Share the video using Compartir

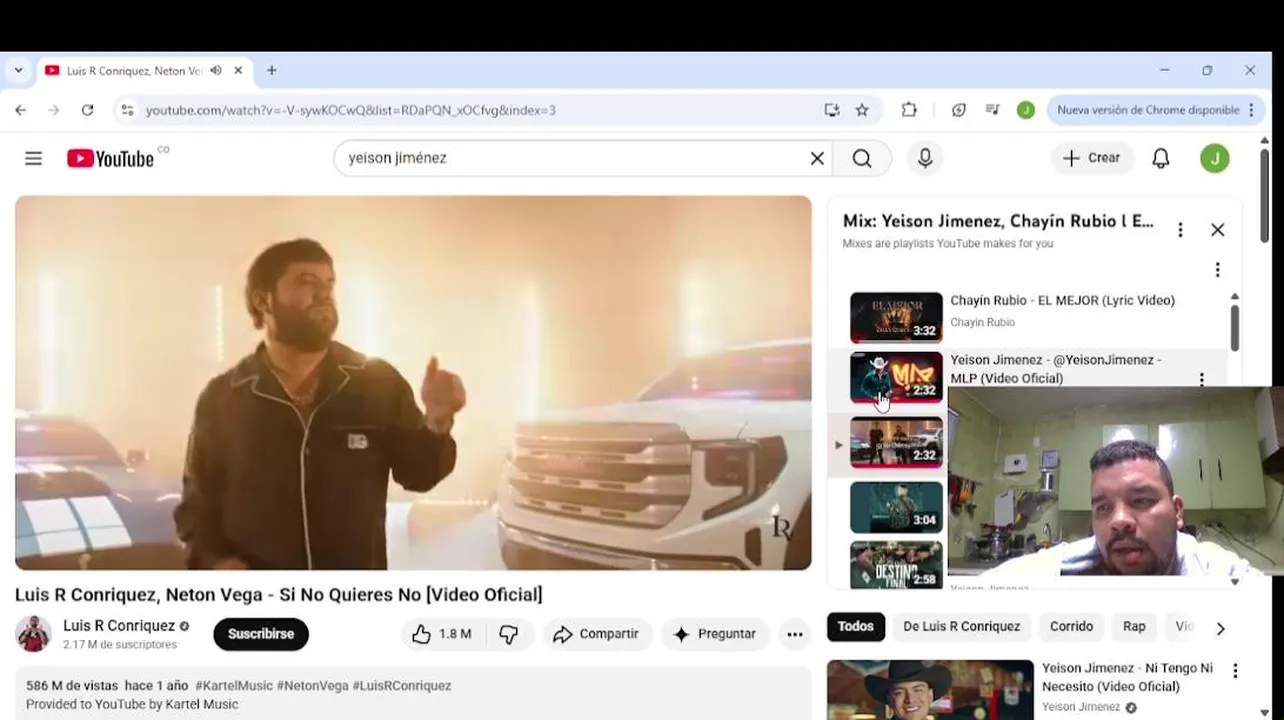[597, 634]
